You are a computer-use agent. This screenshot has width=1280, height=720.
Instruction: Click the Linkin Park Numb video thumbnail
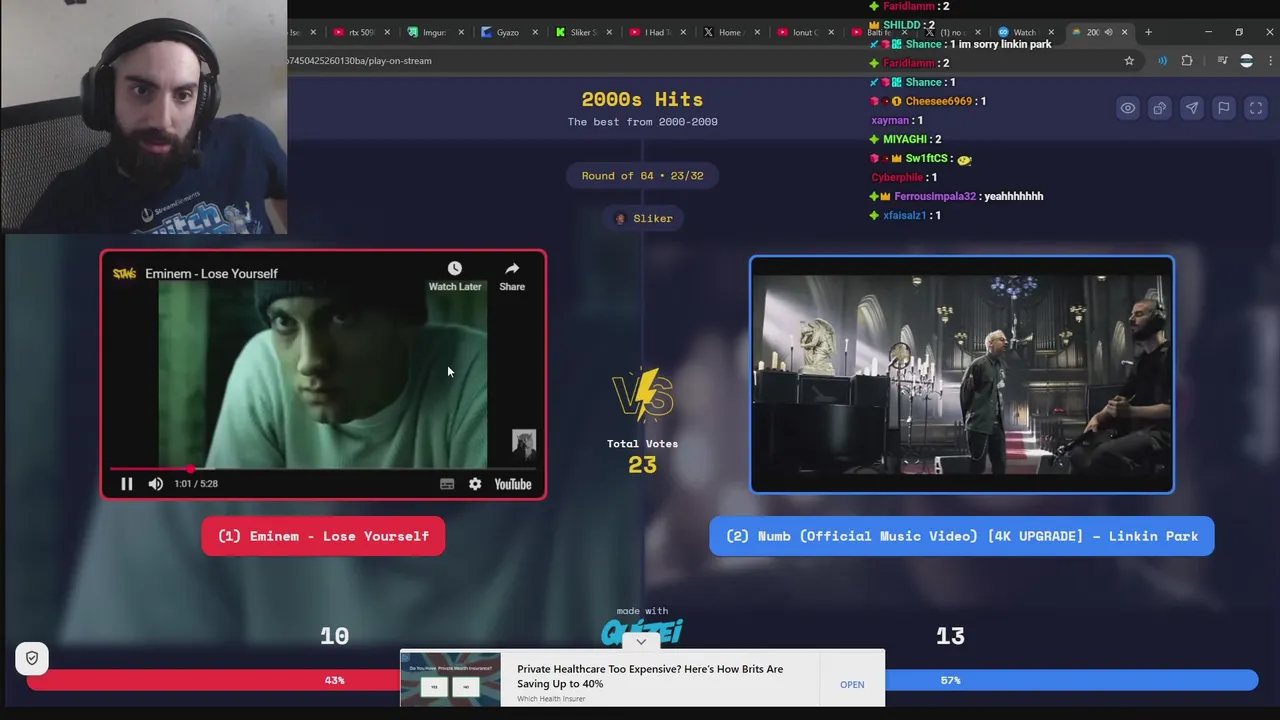point(962,375)
